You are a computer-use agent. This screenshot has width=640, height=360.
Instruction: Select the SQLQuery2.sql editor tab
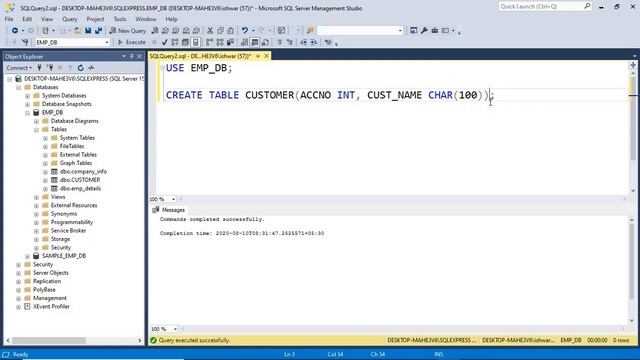click(x=200, y=56)
